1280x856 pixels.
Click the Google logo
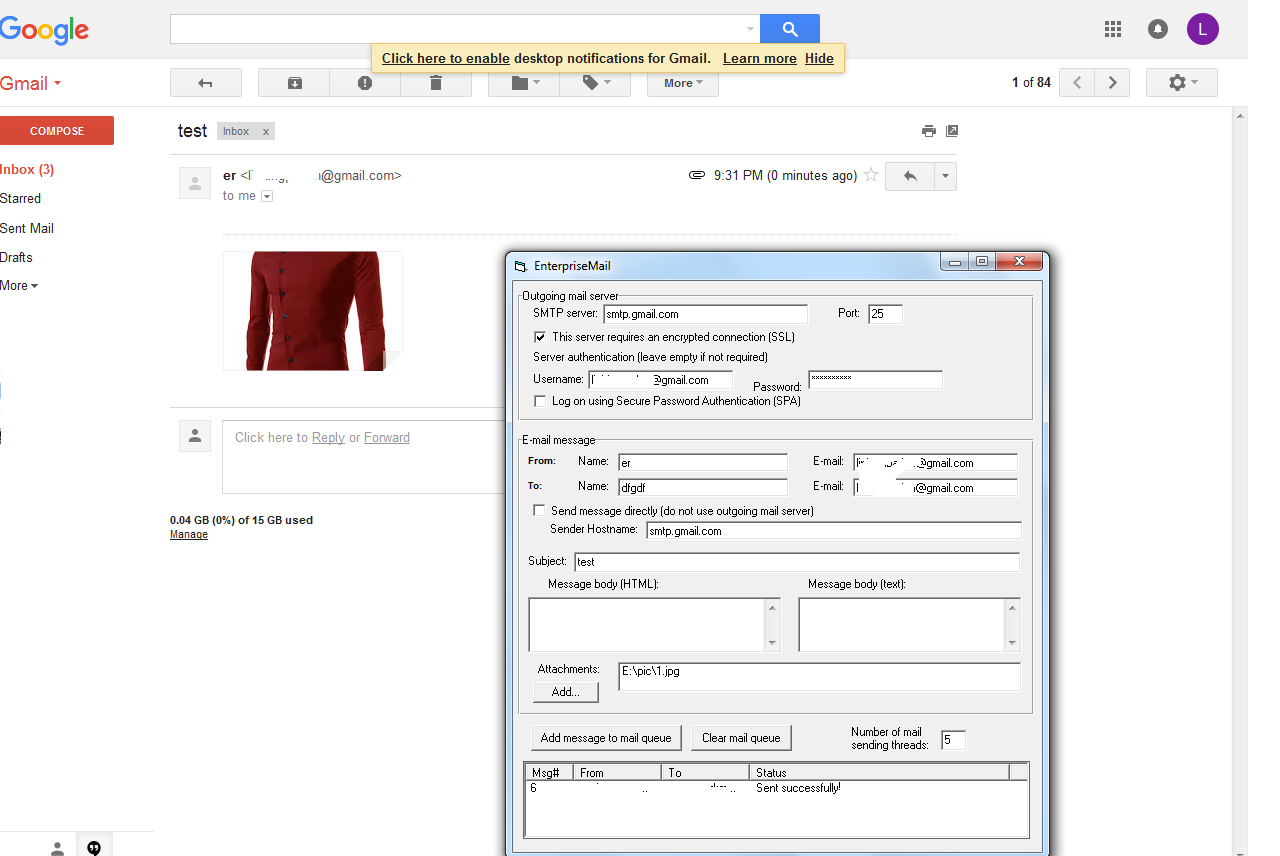click(45, 30)
